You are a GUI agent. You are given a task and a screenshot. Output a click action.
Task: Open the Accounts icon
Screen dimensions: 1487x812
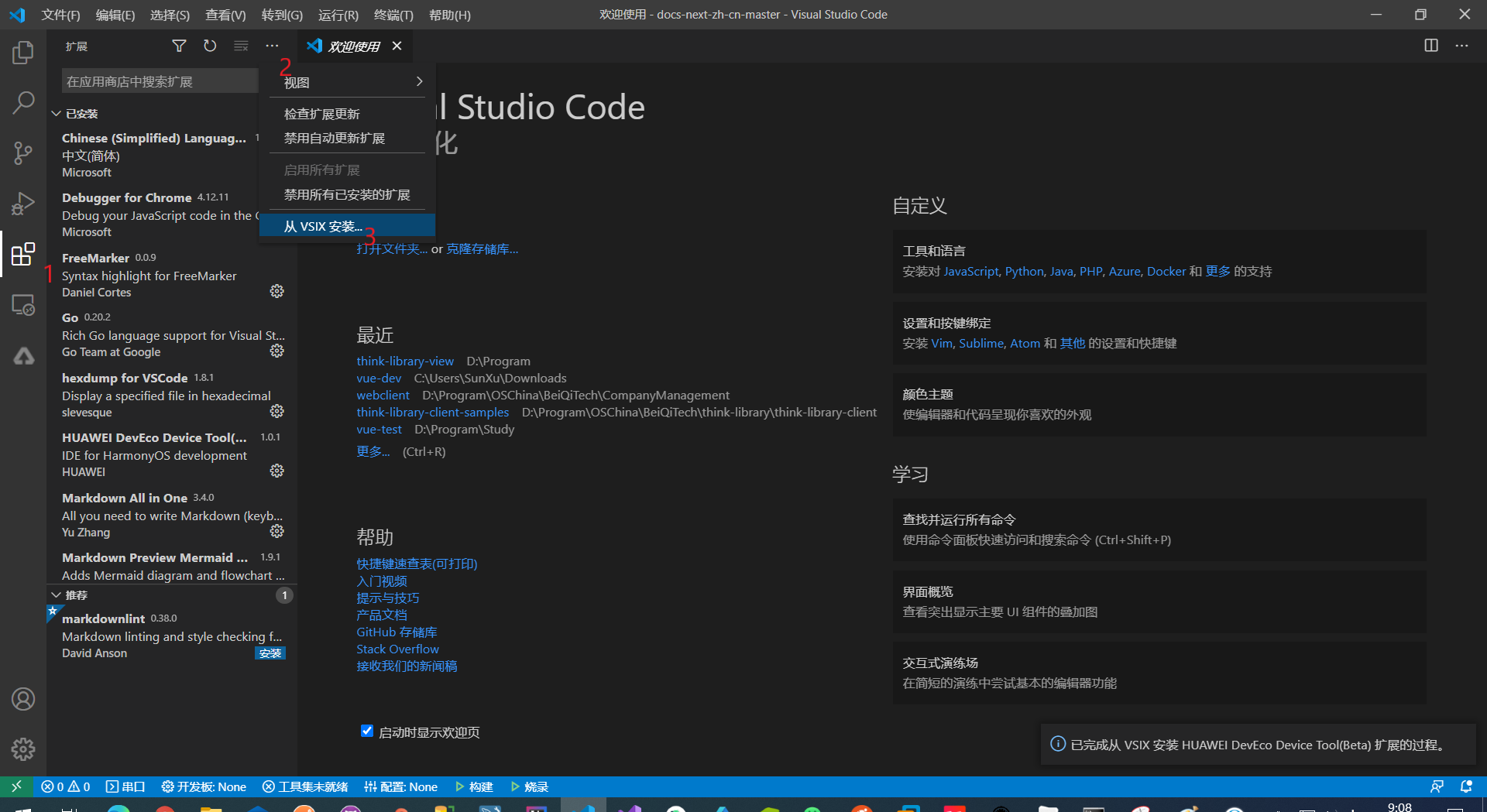(x=23, y=699)
